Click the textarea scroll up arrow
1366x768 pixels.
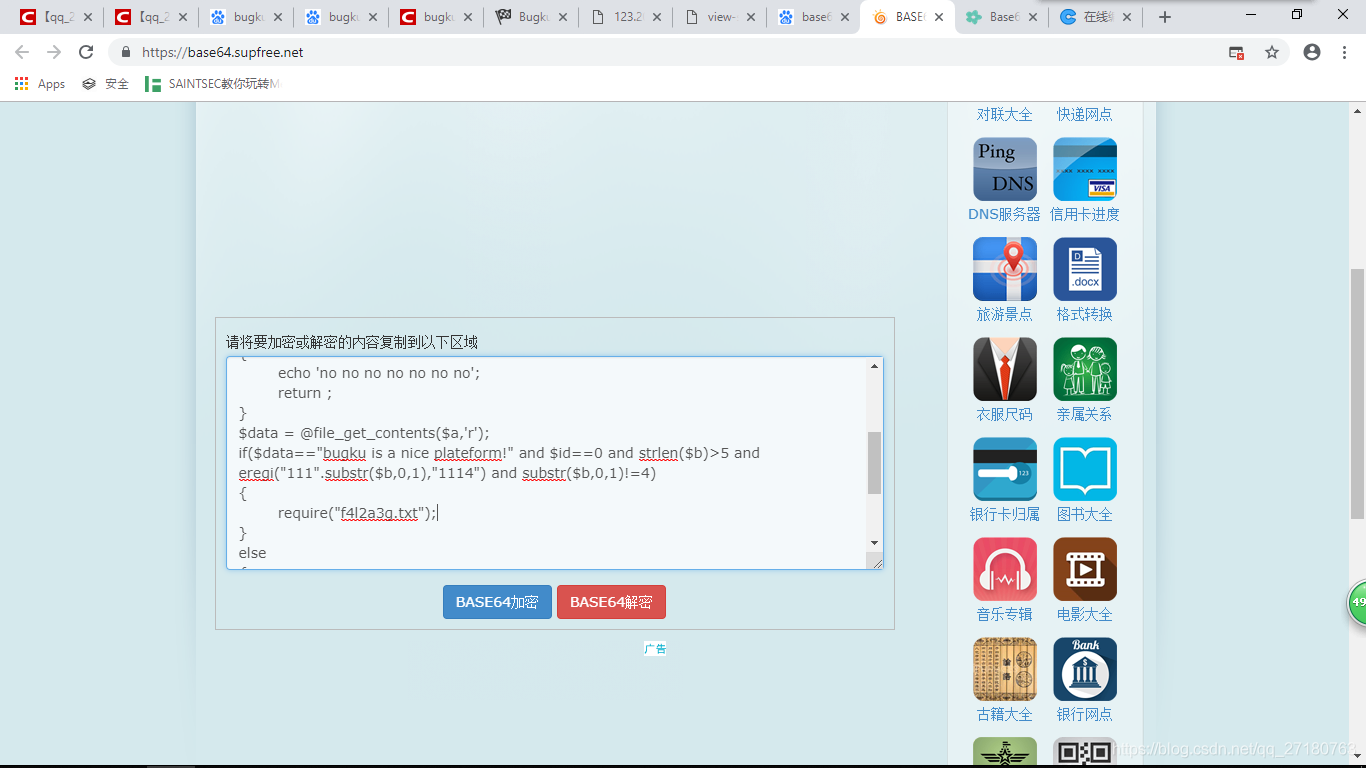point(875,366)
